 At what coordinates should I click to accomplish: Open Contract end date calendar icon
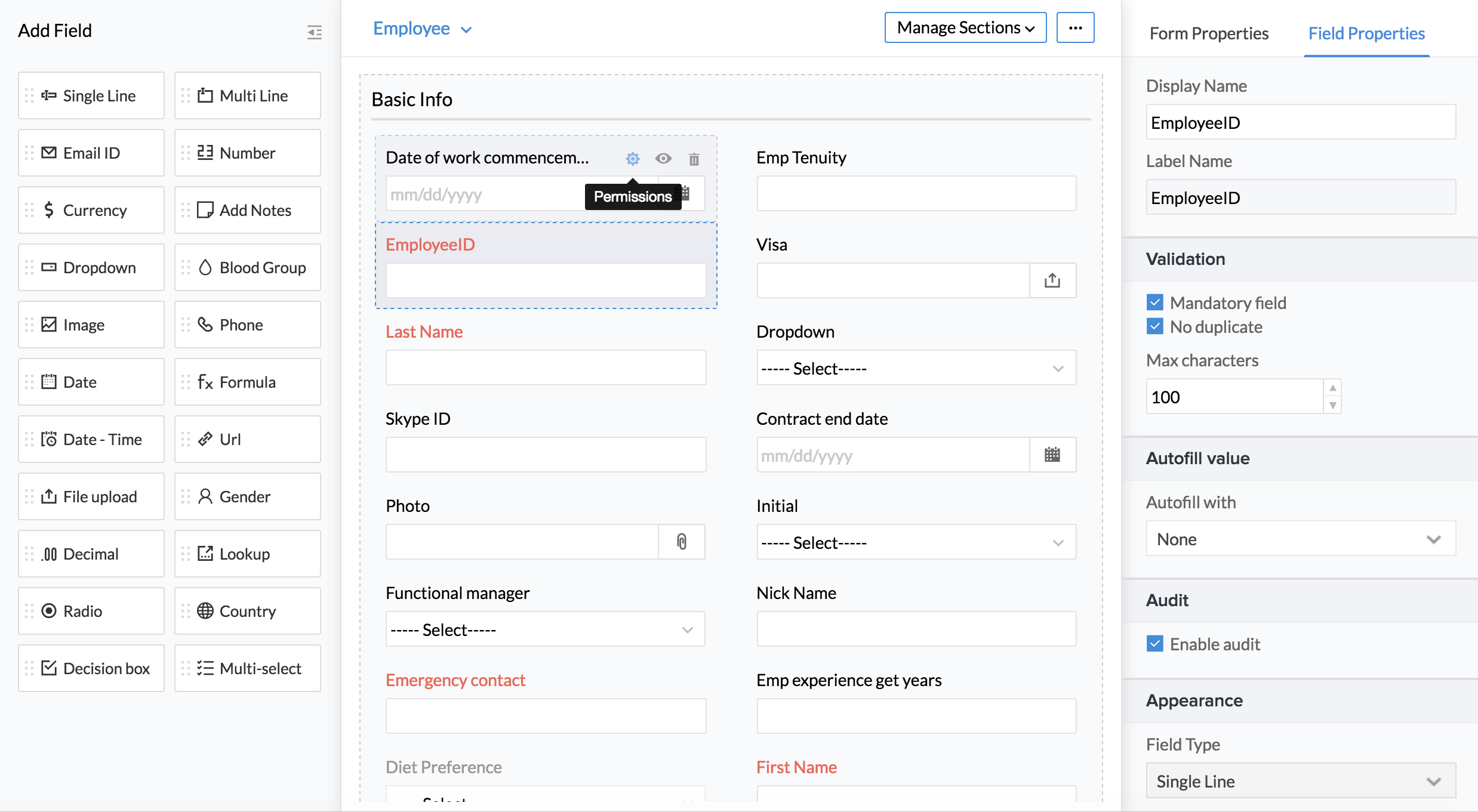1052,455
